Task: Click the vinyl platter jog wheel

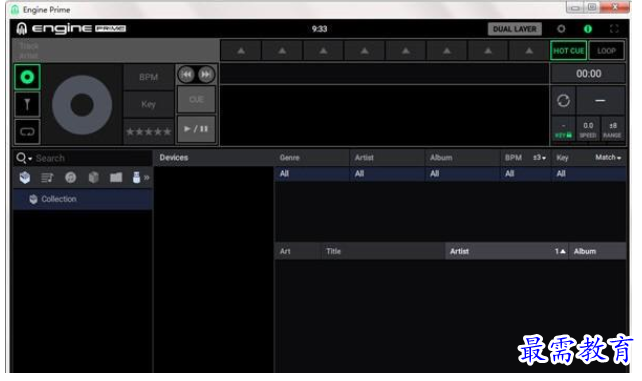Action: [x=82, y=105]
